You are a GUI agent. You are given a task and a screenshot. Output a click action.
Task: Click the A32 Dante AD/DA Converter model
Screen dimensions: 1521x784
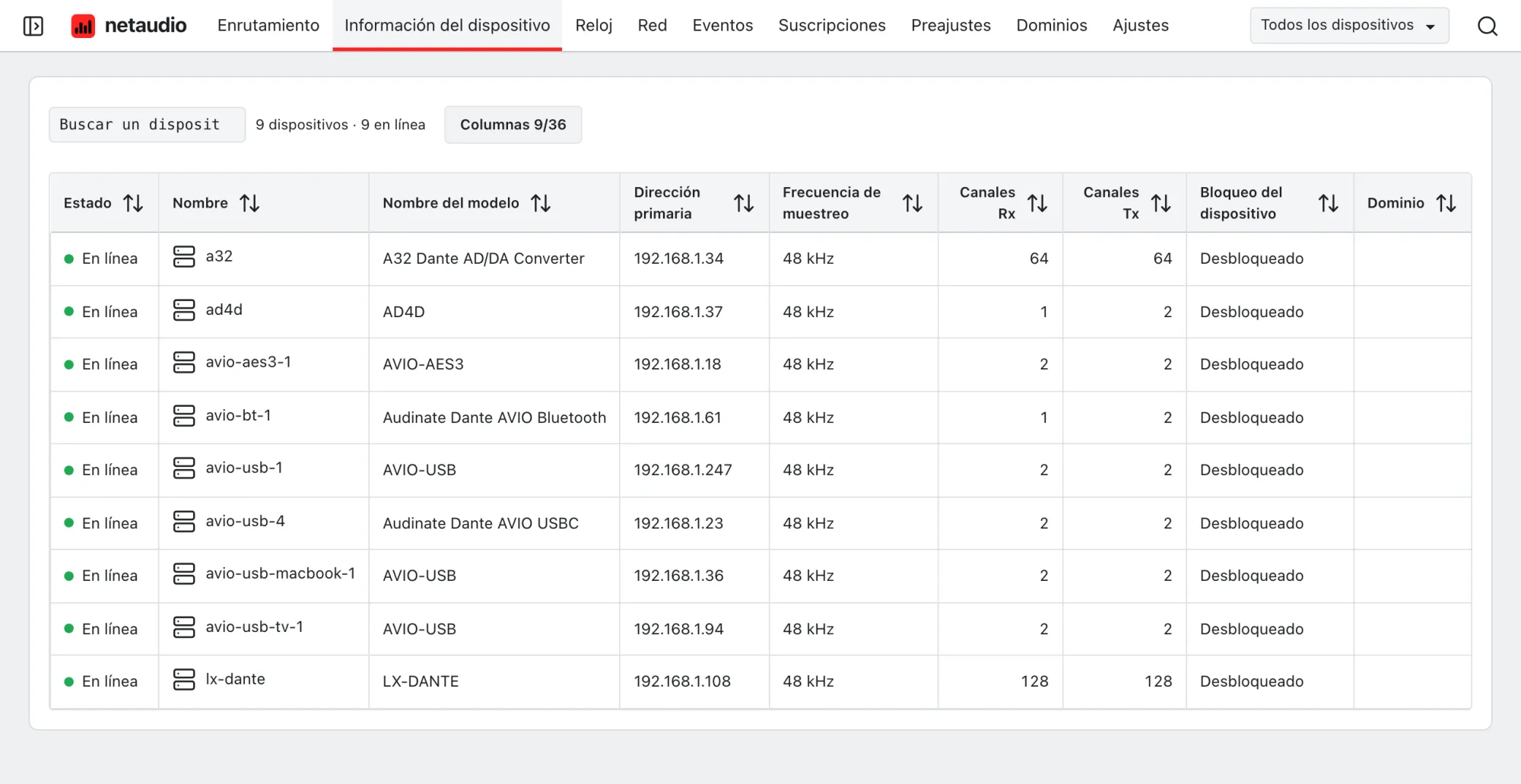click(484, 259)
